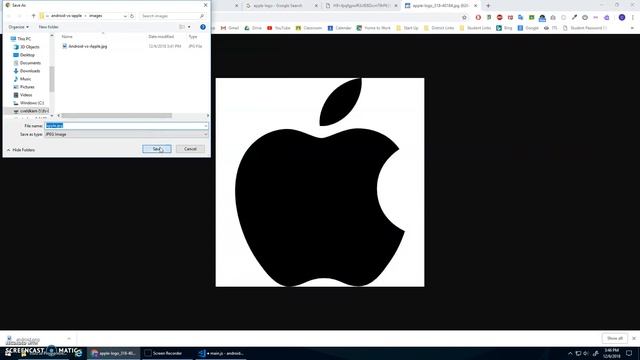This screenshot has height=360, width=640.
Task: Open Home to Work bookmark
Action: point(373,28)
